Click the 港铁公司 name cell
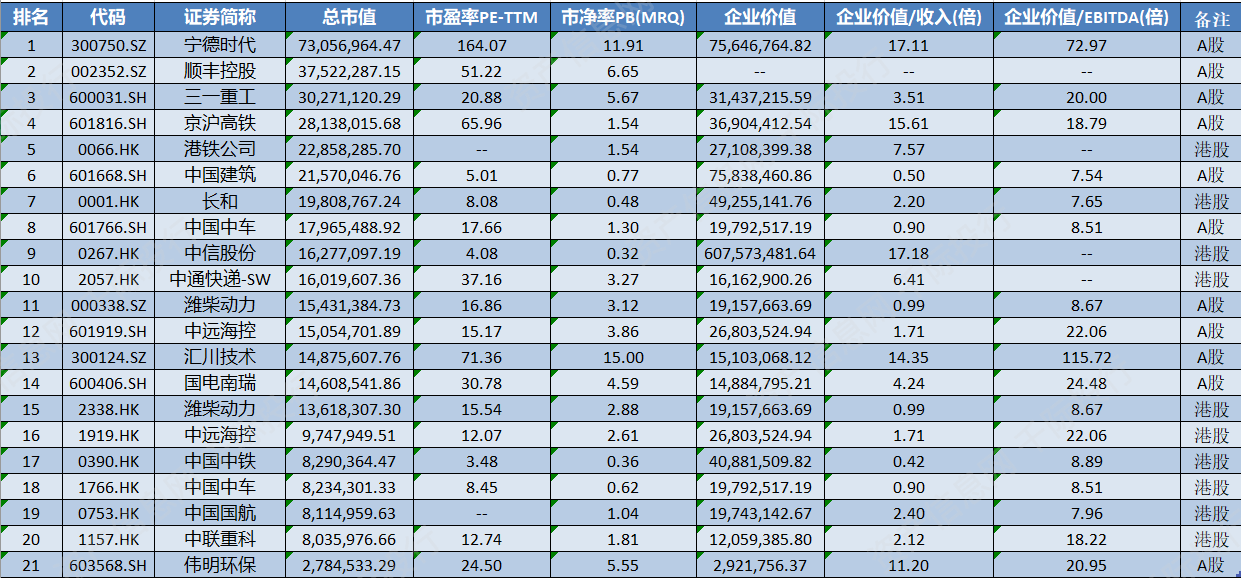The image size is (1241, 578). [220, 149]
